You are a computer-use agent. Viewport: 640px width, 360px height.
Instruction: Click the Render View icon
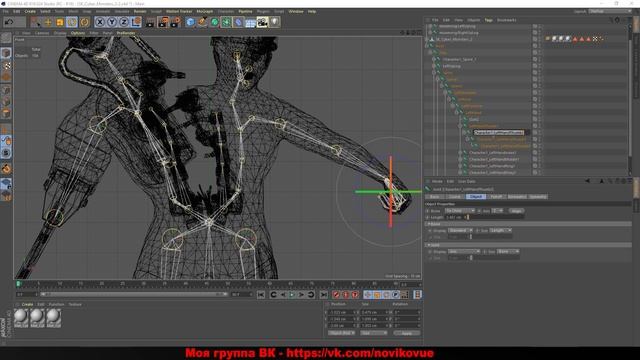(151, 22)
